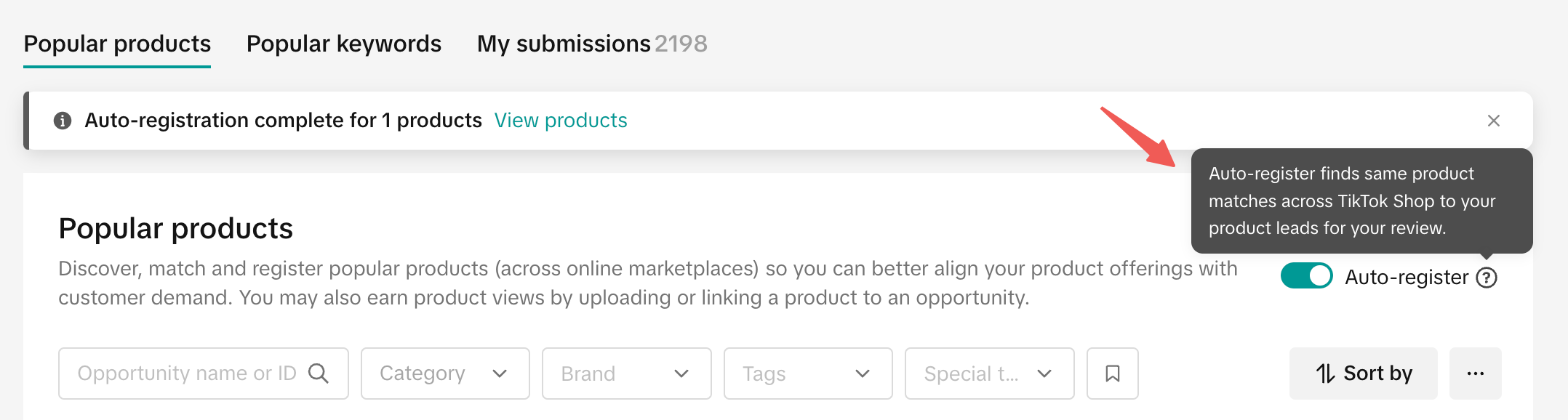The width and height of the screenshot is (1568, 420).
Task: Turn off the Auto-register toggle
Action: pos(1306,276)
